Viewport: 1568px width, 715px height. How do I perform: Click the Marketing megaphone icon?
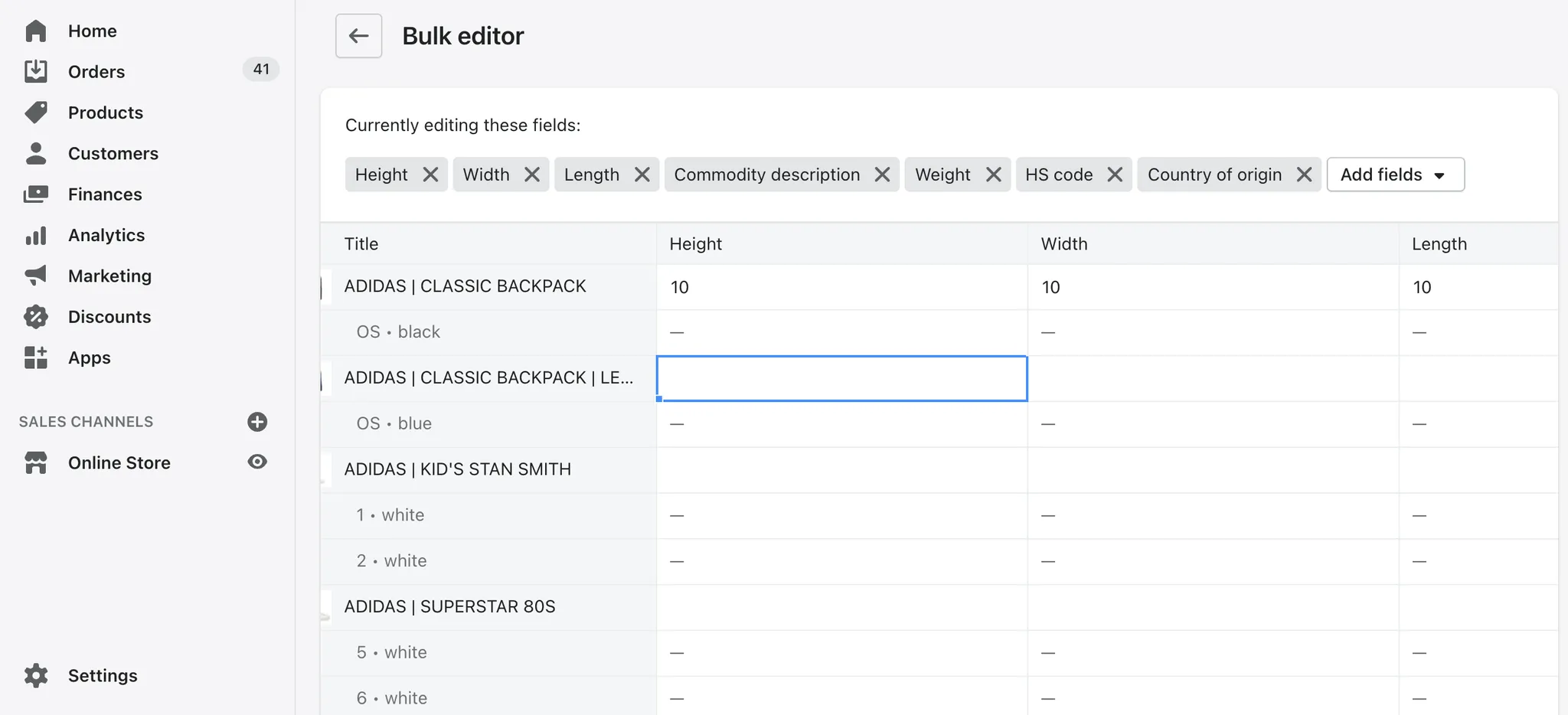[x=36, y=276]
